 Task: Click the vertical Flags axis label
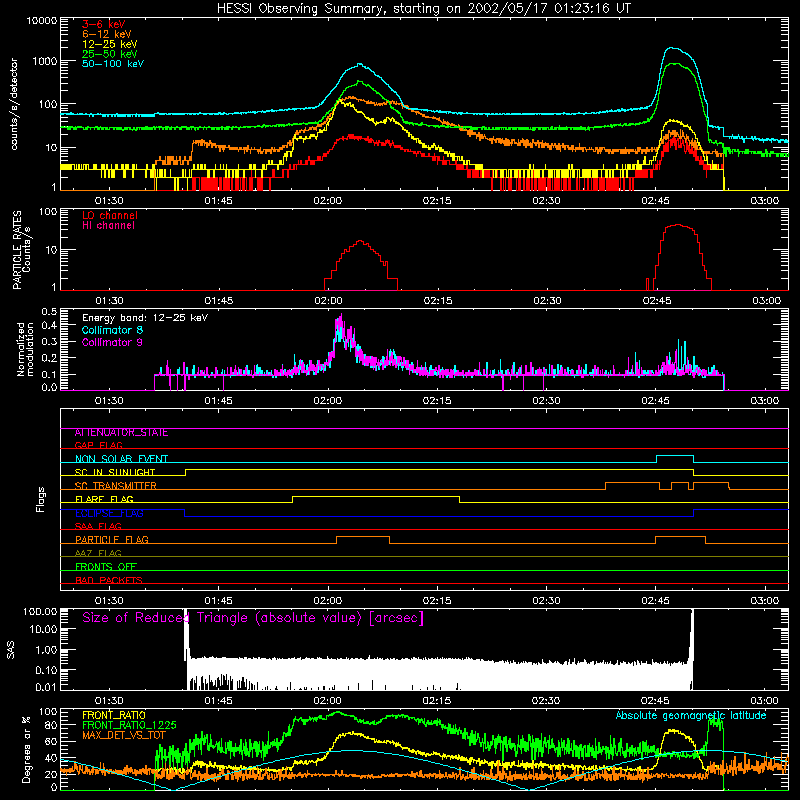40,500
